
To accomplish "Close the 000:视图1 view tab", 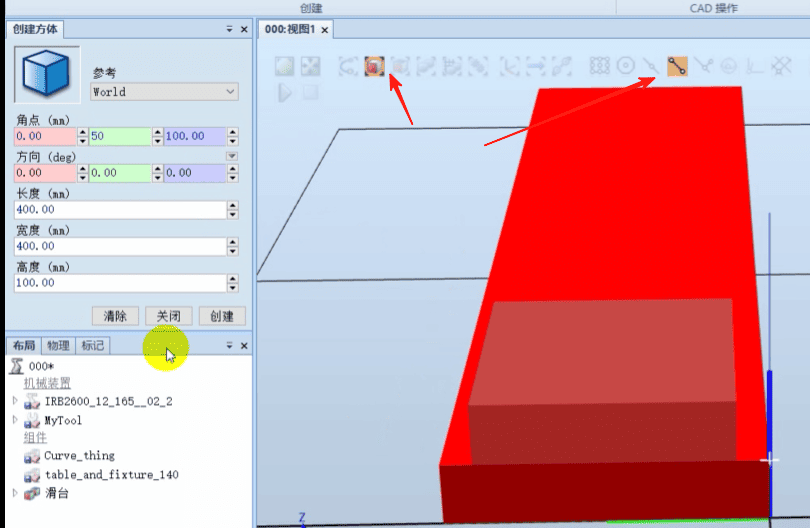I will point(324,30).
